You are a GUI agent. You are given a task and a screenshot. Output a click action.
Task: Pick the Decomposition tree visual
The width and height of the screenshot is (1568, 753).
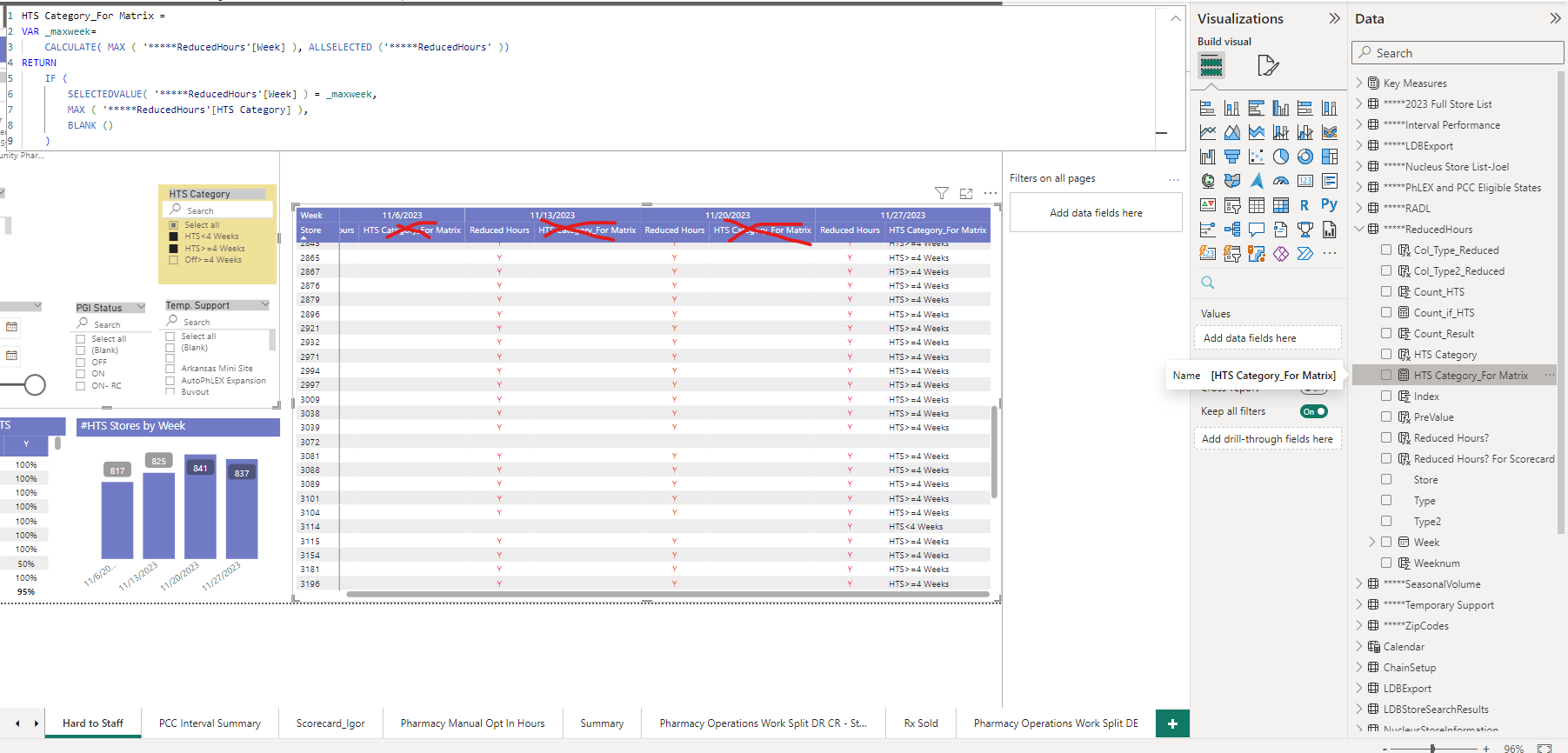pyautogui.click(x=1232, y=230)
